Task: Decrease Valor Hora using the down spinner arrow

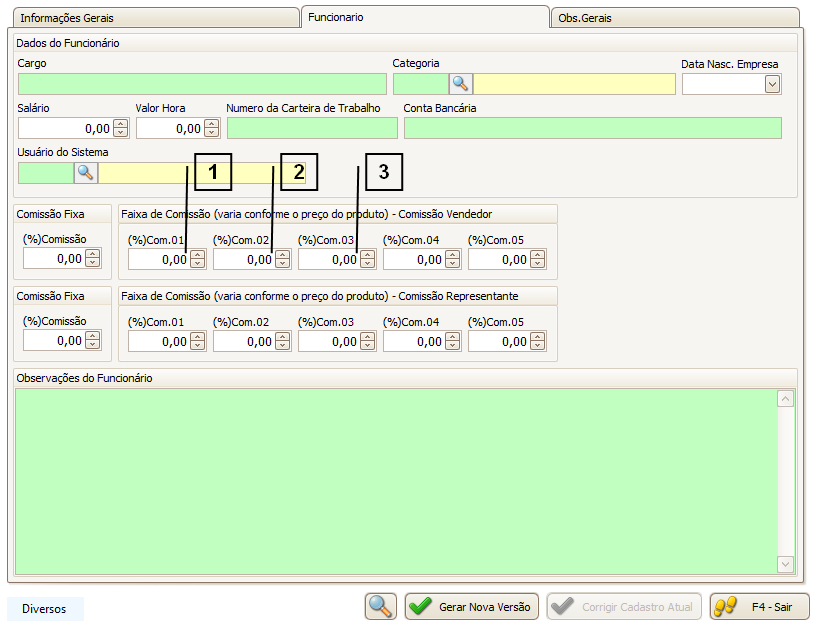Action: point(211,132)
